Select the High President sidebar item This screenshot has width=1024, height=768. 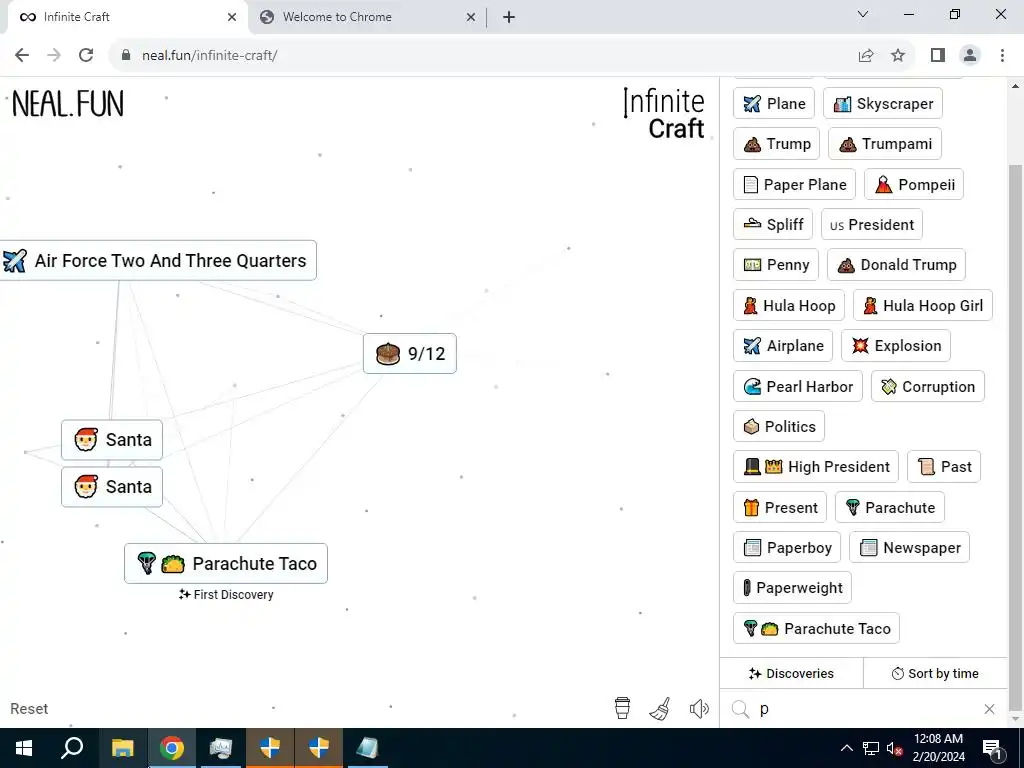[x=816, y=466]
